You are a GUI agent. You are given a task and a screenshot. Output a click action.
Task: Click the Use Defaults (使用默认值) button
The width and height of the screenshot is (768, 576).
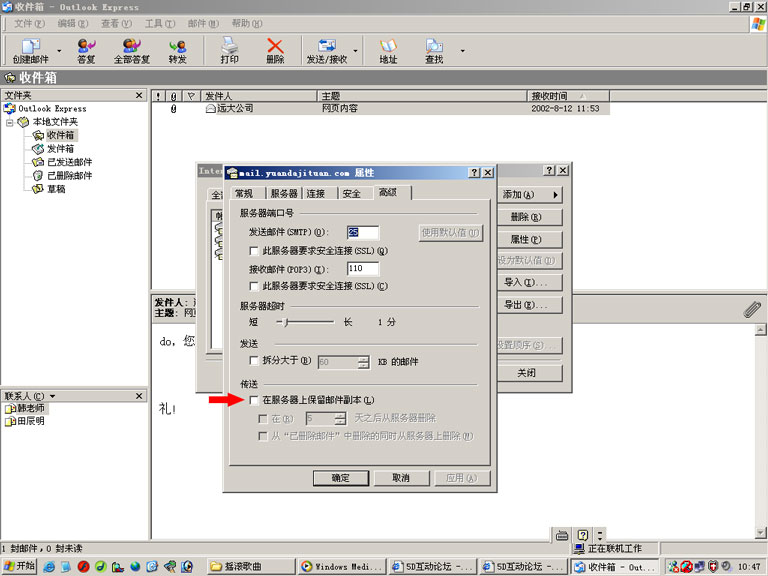[x=450, y=232]
